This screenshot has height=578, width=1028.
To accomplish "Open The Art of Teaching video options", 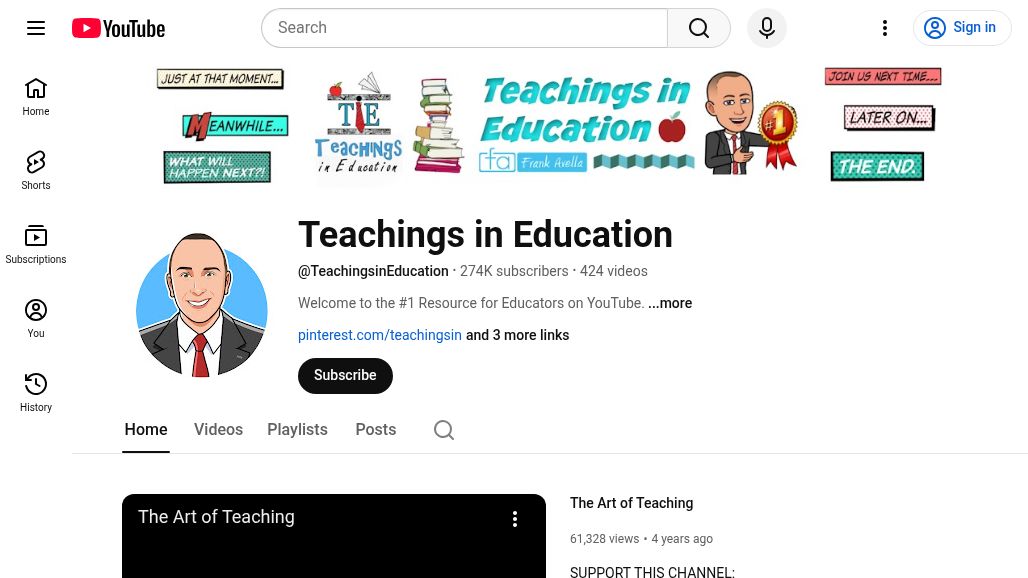I will pyautogui.click(x=515, y=519).
